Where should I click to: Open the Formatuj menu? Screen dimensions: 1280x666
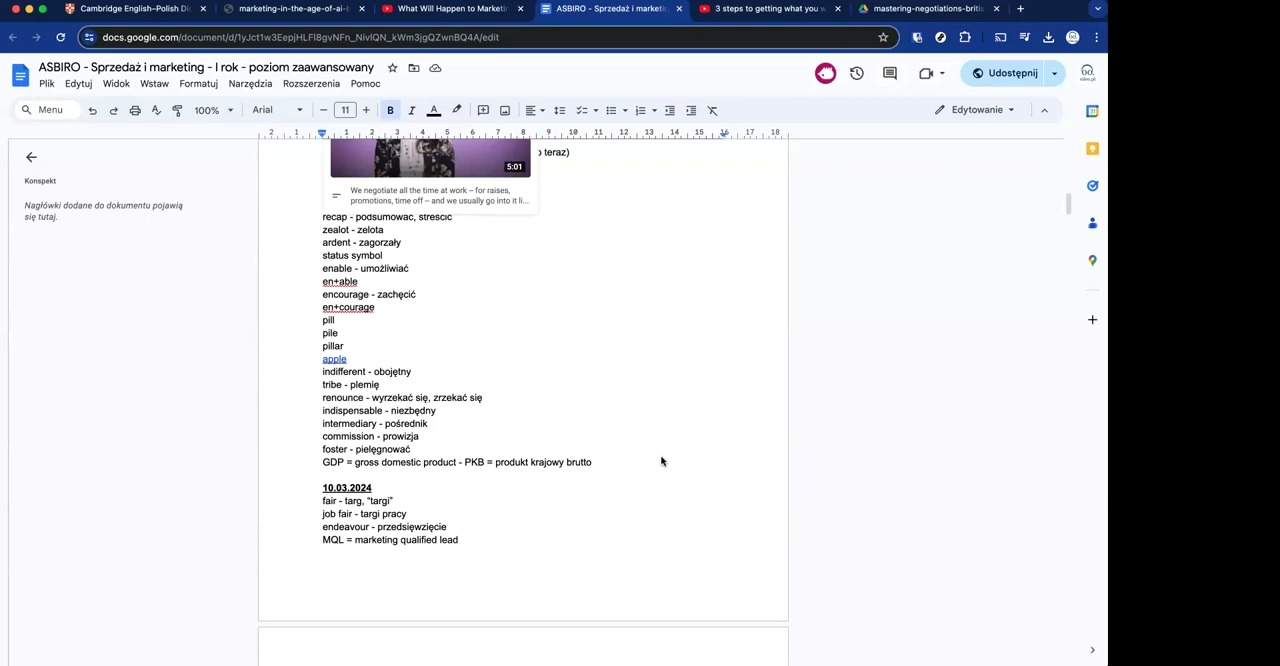click(x=198, y=84)
